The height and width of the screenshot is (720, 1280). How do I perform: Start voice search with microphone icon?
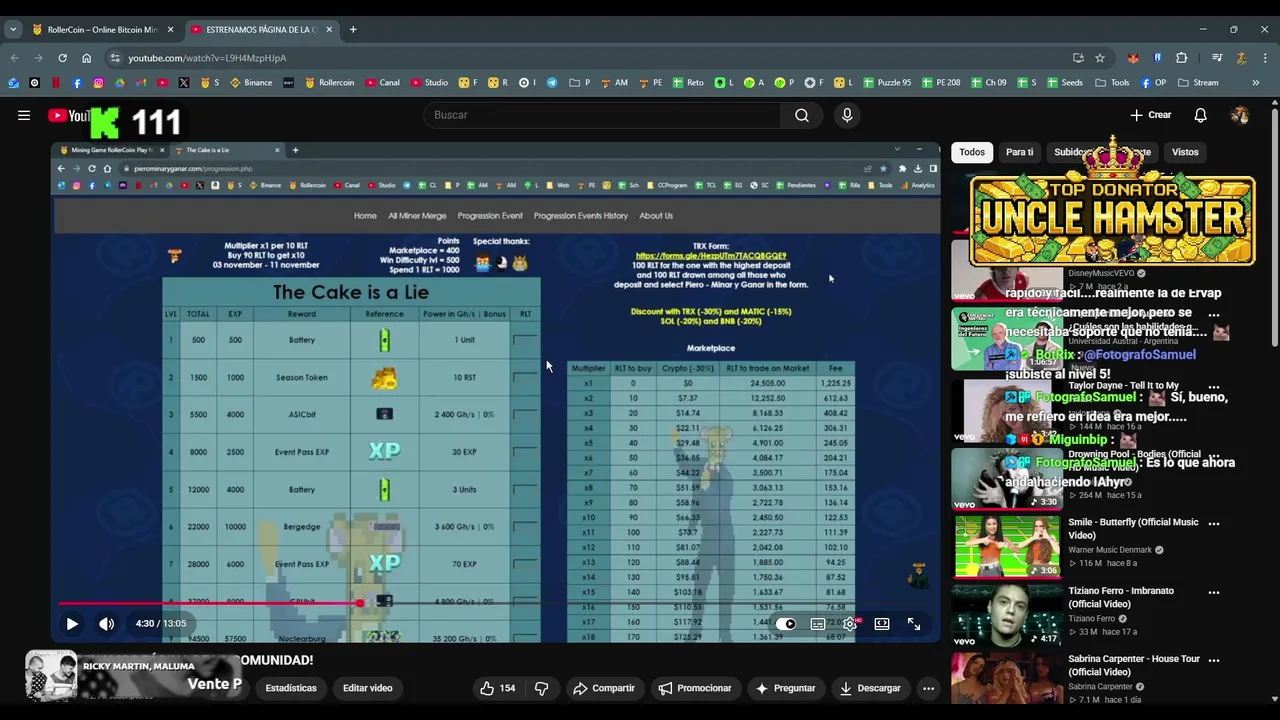point(847,115)
